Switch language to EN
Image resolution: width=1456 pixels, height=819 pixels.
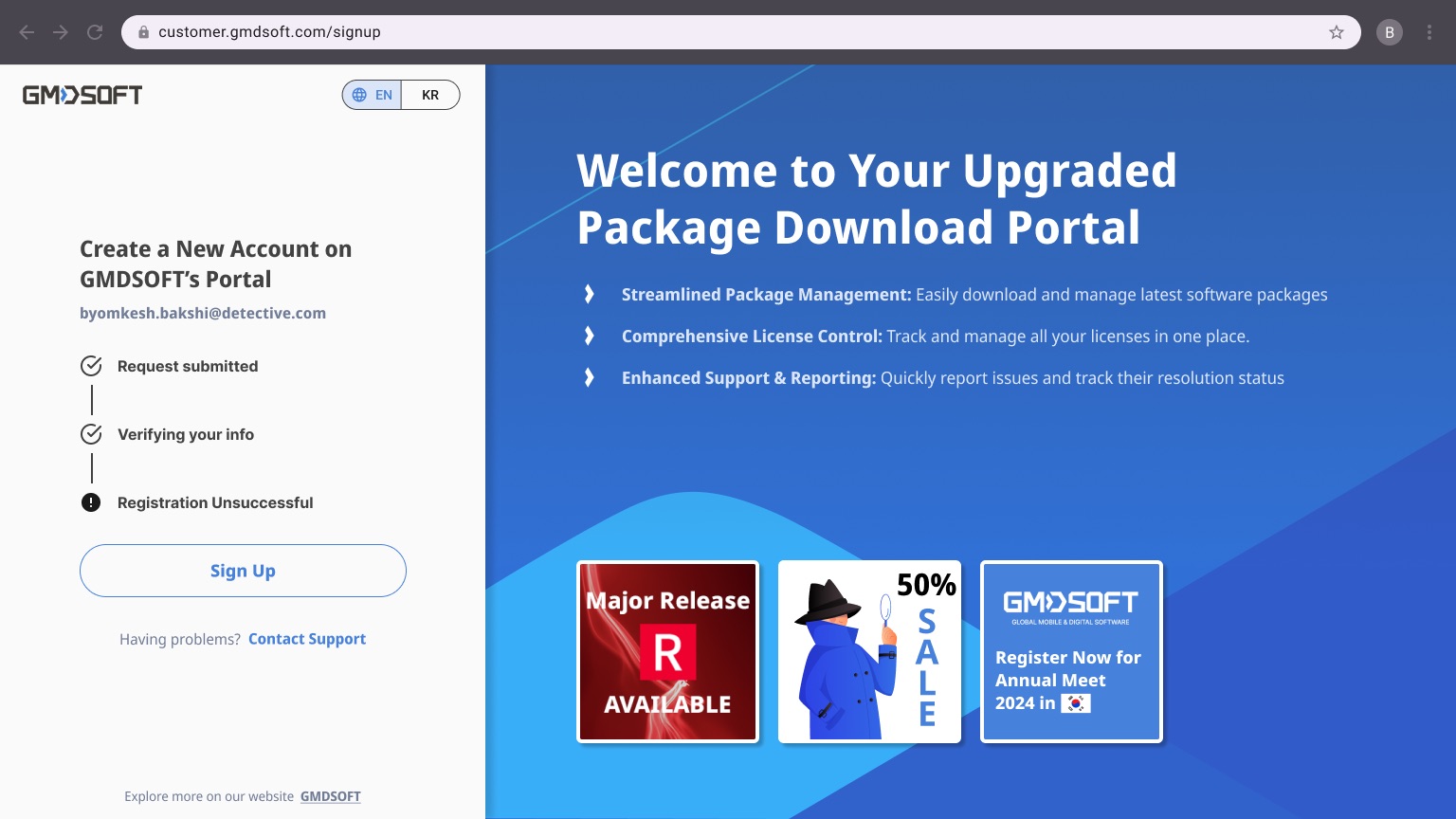[373, 95]
